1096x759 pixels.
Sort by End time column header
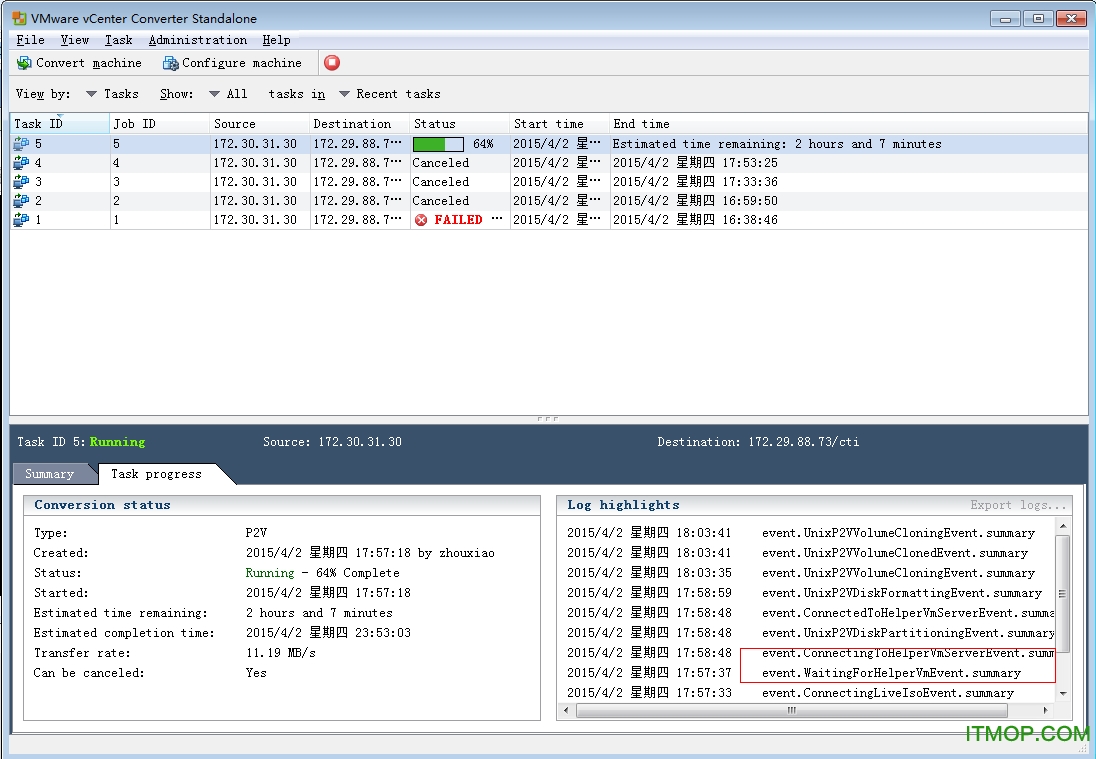849,124
